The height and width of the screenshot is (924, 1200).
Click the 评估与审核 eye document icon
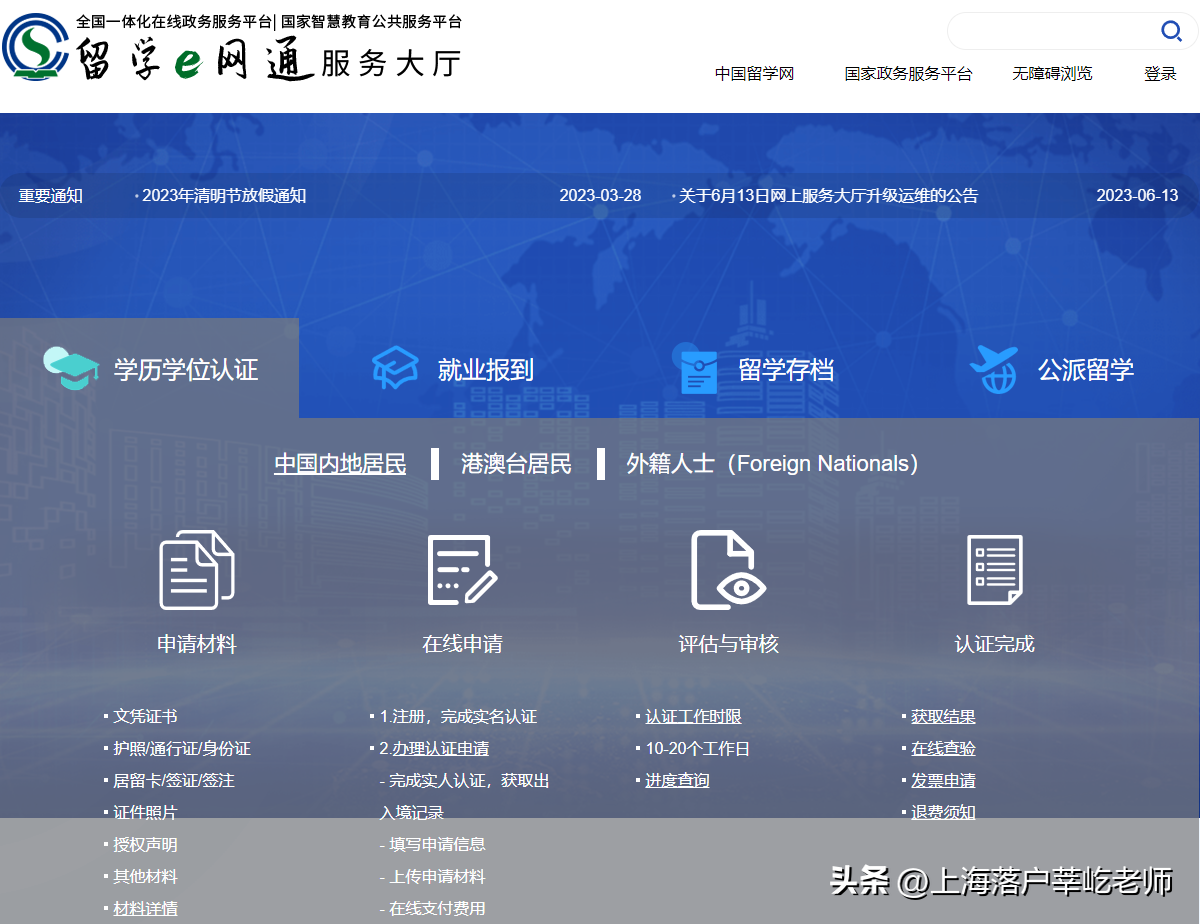pos(728,570)
